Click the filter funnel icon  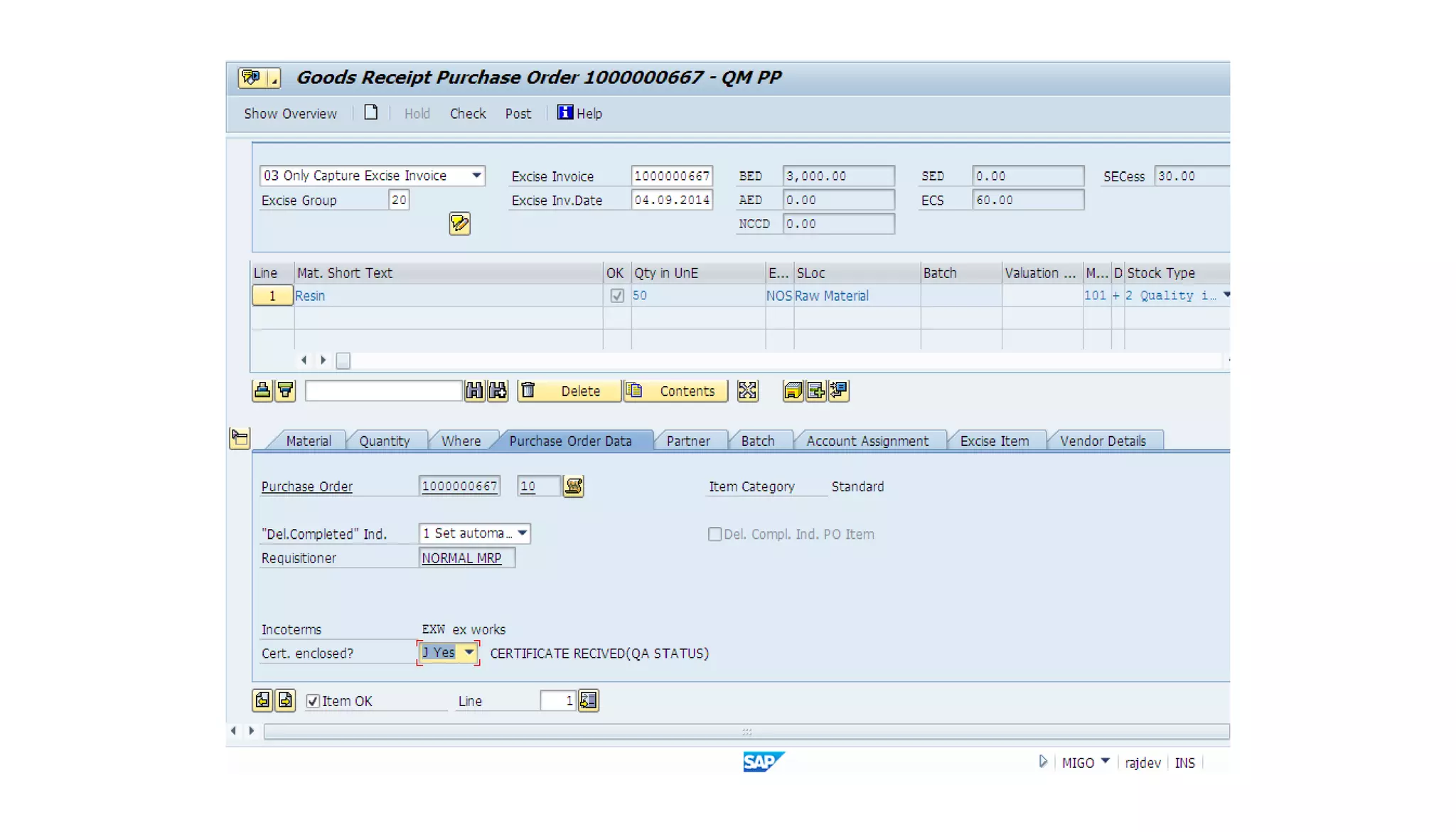click(x=285, y=390)
